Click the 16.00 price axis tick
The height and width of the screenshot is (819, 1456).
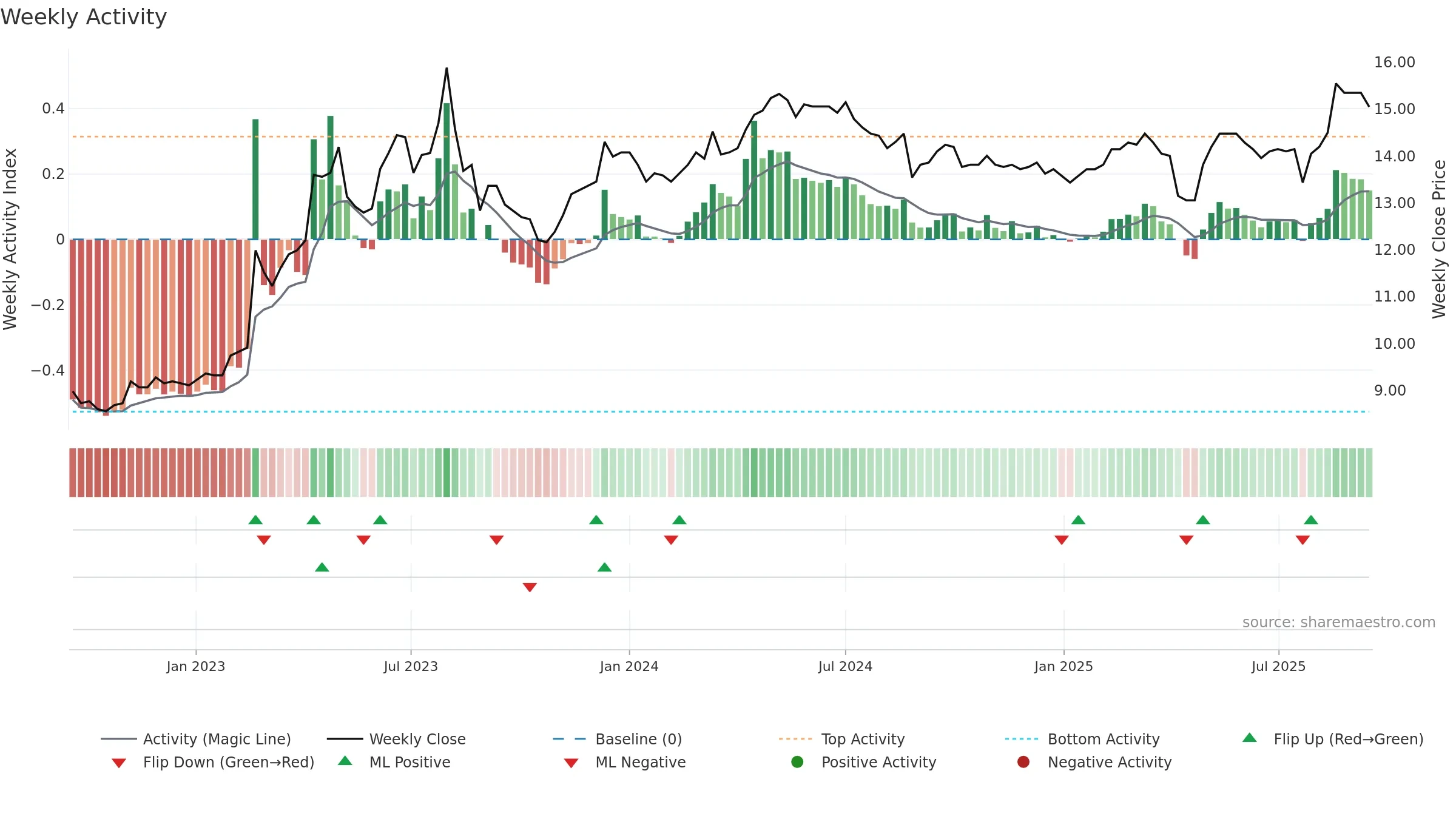tap(1394, 62)
